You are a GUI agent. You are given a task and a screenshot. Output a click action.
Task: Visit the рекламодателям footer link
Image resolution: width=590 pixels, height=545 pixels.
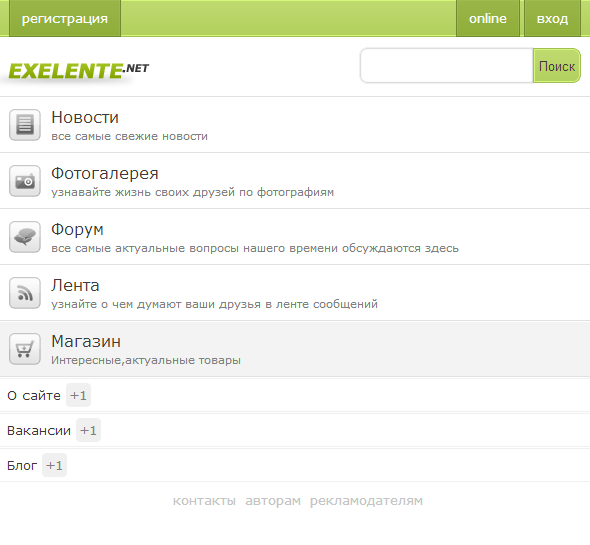pyautogui.click(x=366, y=501)
